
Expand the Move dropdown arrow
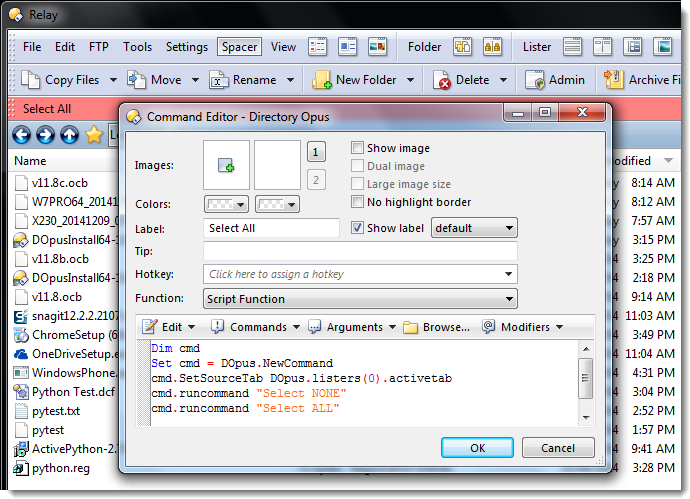[195, 80]
